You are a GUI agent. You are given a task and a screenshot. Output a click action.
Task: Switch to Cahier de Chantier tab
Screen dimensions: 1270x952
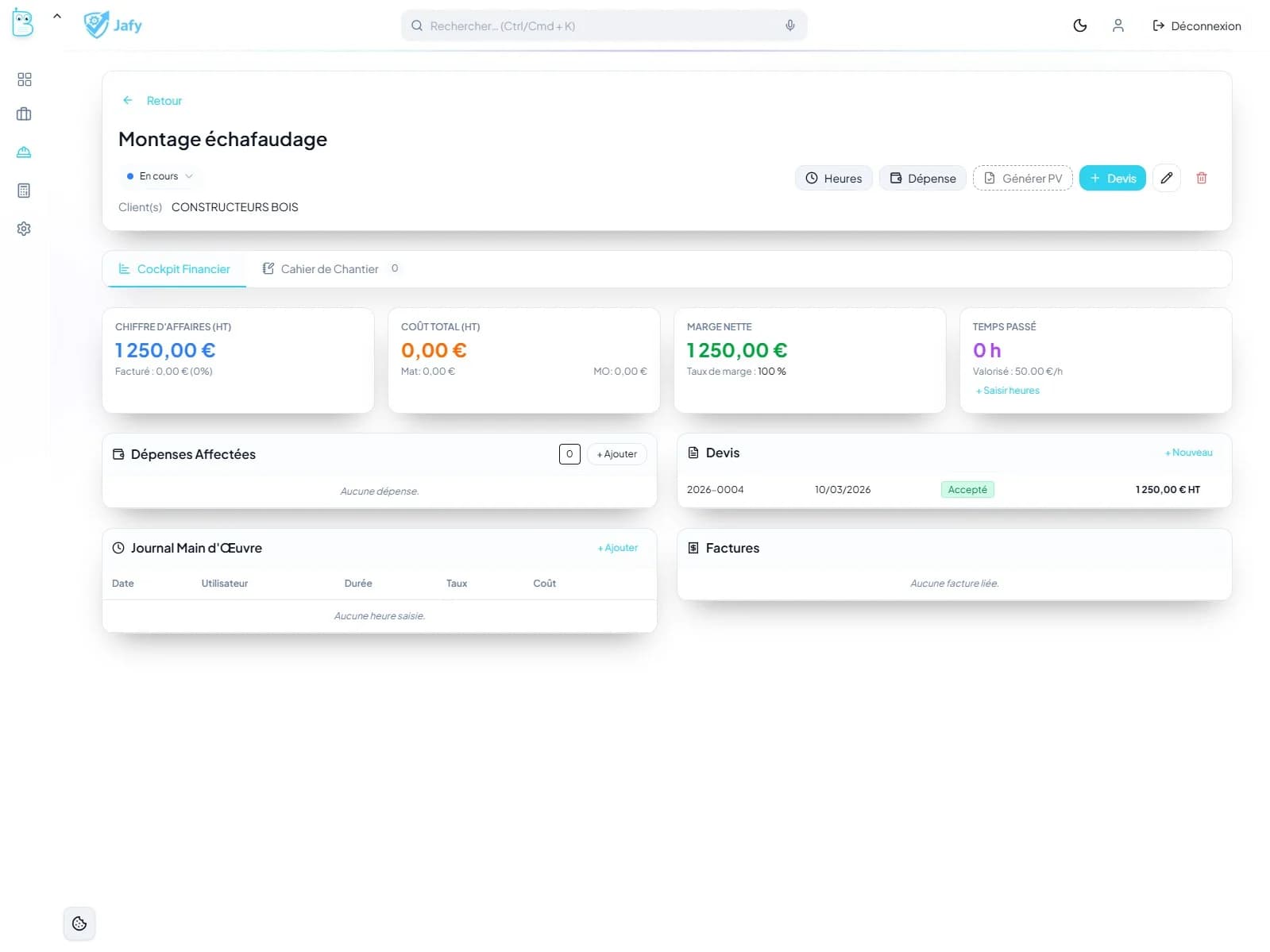click(330, 269)
